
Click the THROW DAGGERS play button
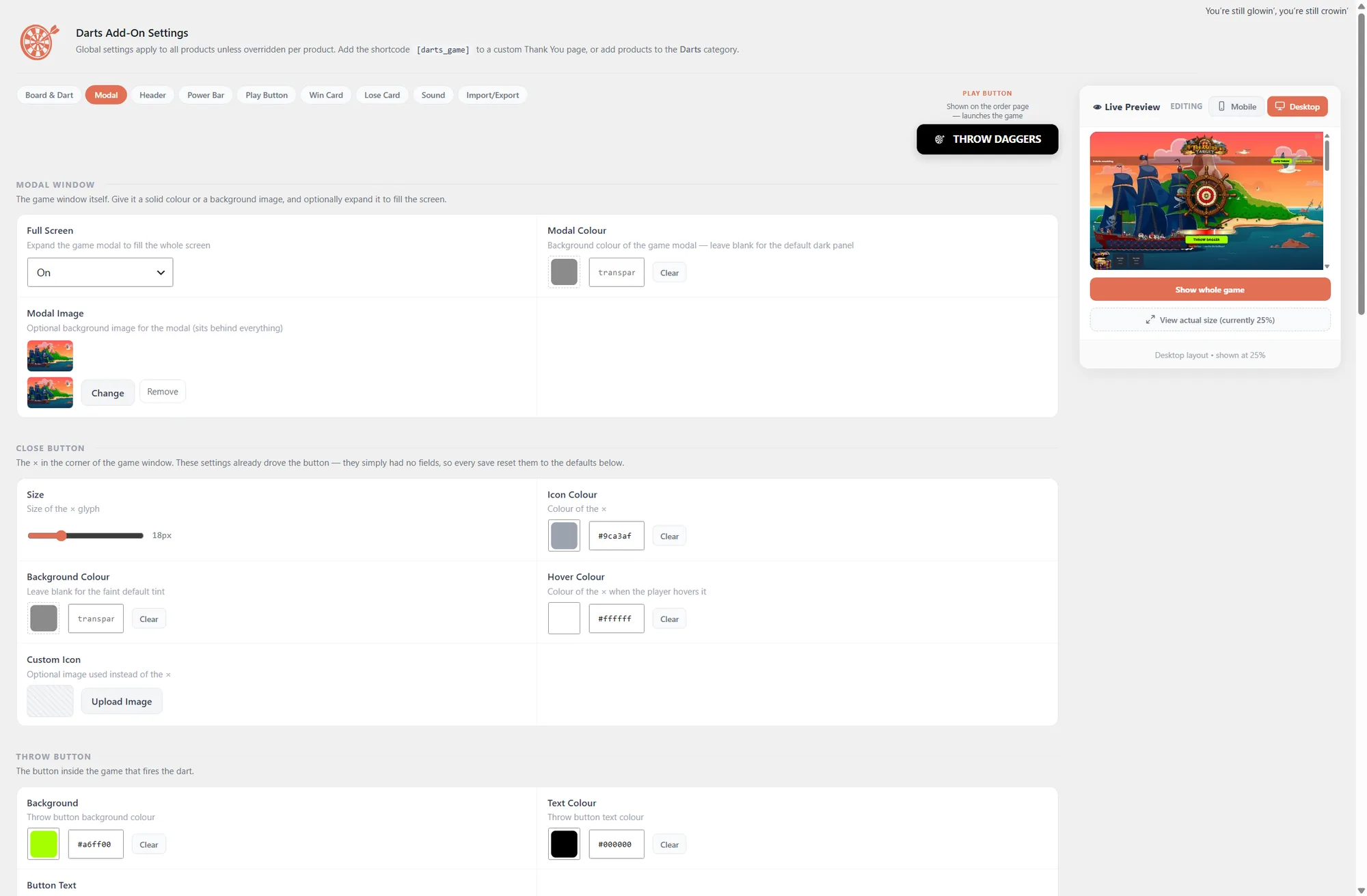pyautogui.click(x=988, y=139)
